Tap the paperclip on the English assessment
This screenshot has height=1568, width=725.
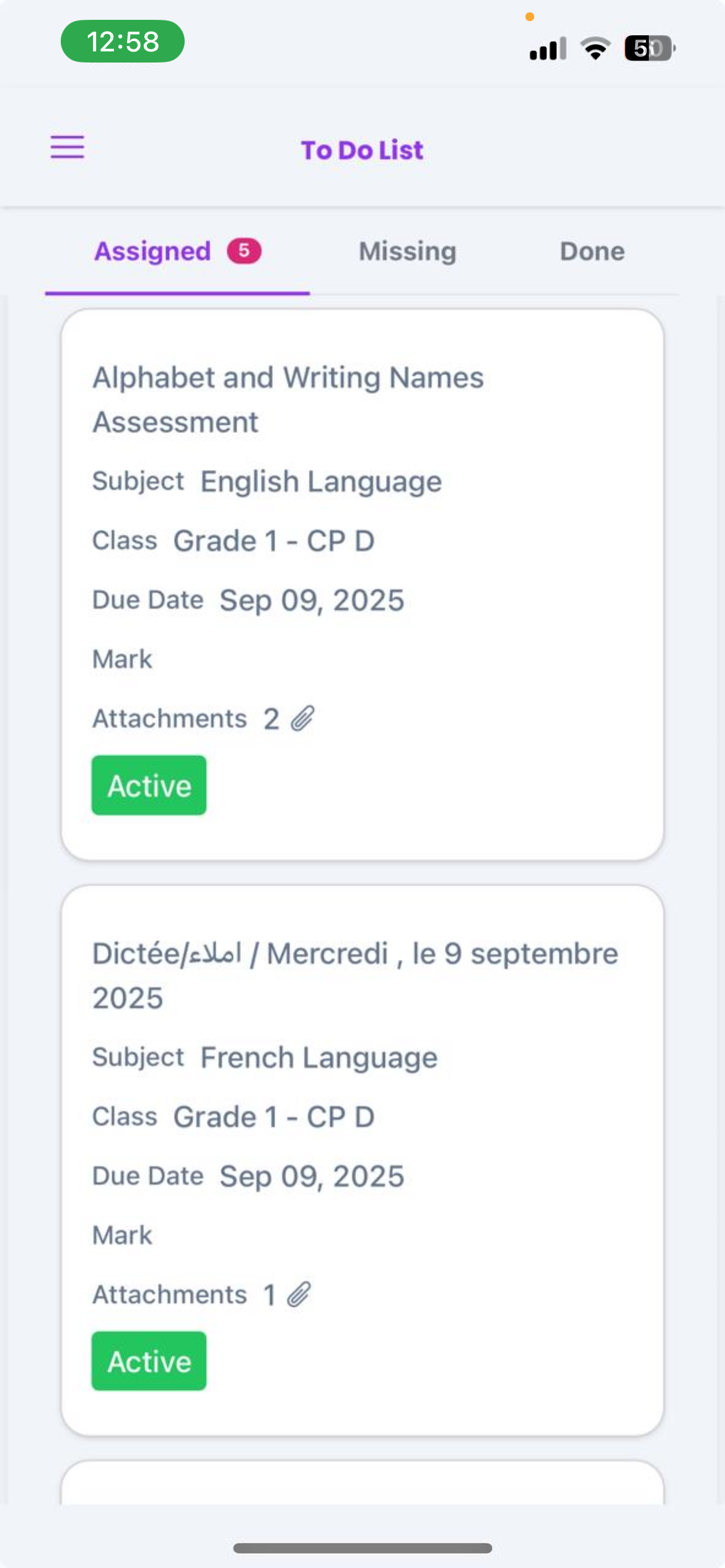(302, 718)
